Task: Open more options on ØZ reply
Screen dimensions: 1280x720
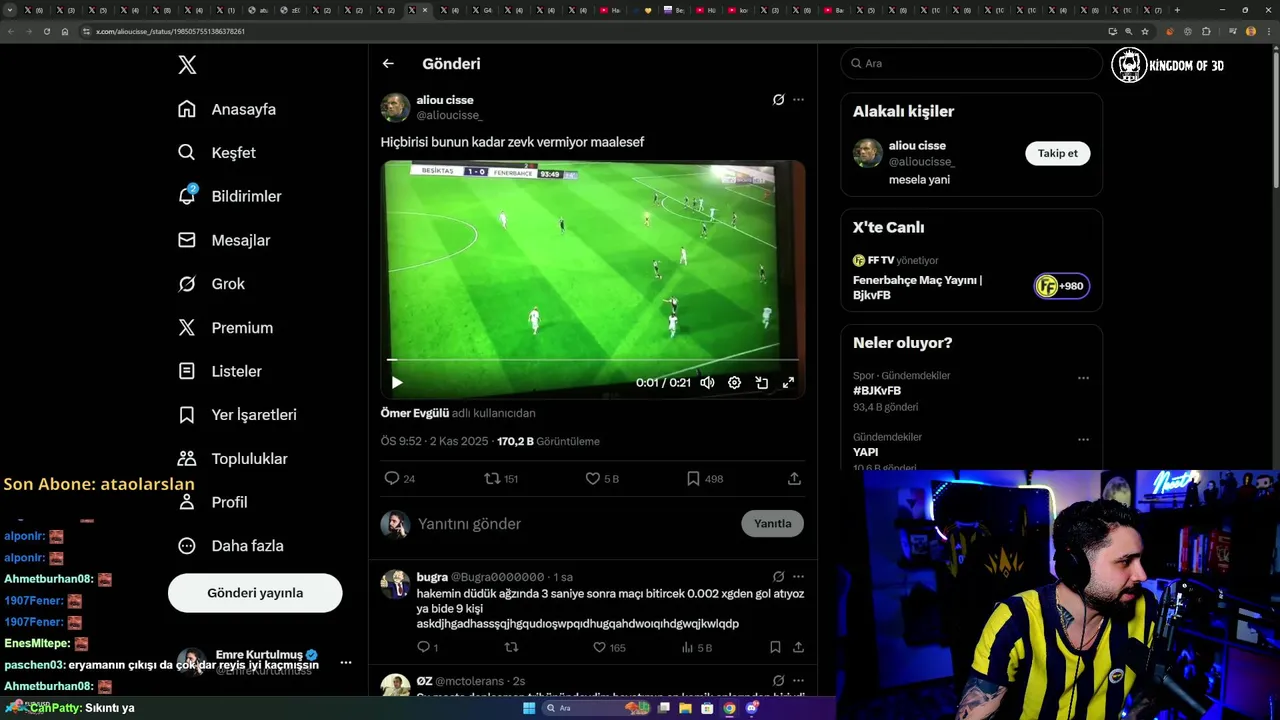Action: 798,681
